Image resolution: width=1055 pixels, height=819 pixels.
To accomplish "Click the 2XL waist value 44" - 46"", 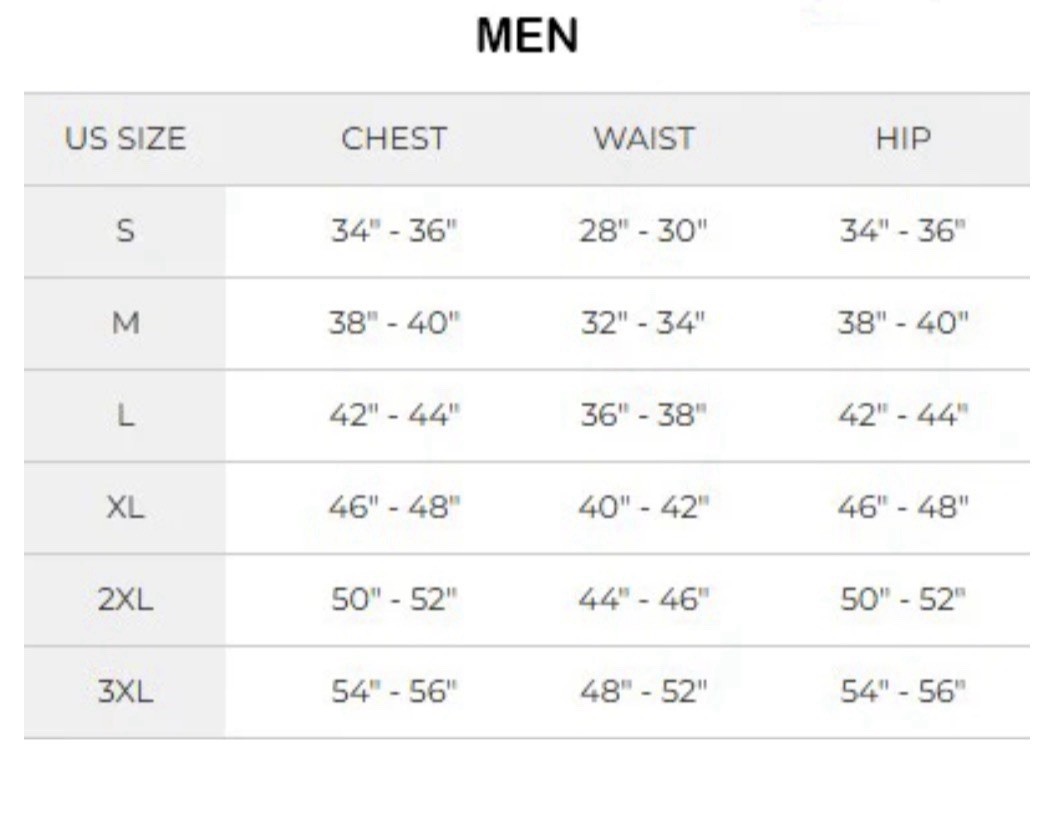I will [643, 600].
